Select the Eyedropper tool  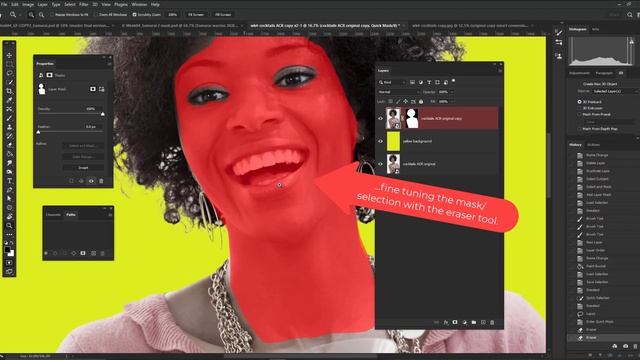pyautogui.click(x=9, y=100)
